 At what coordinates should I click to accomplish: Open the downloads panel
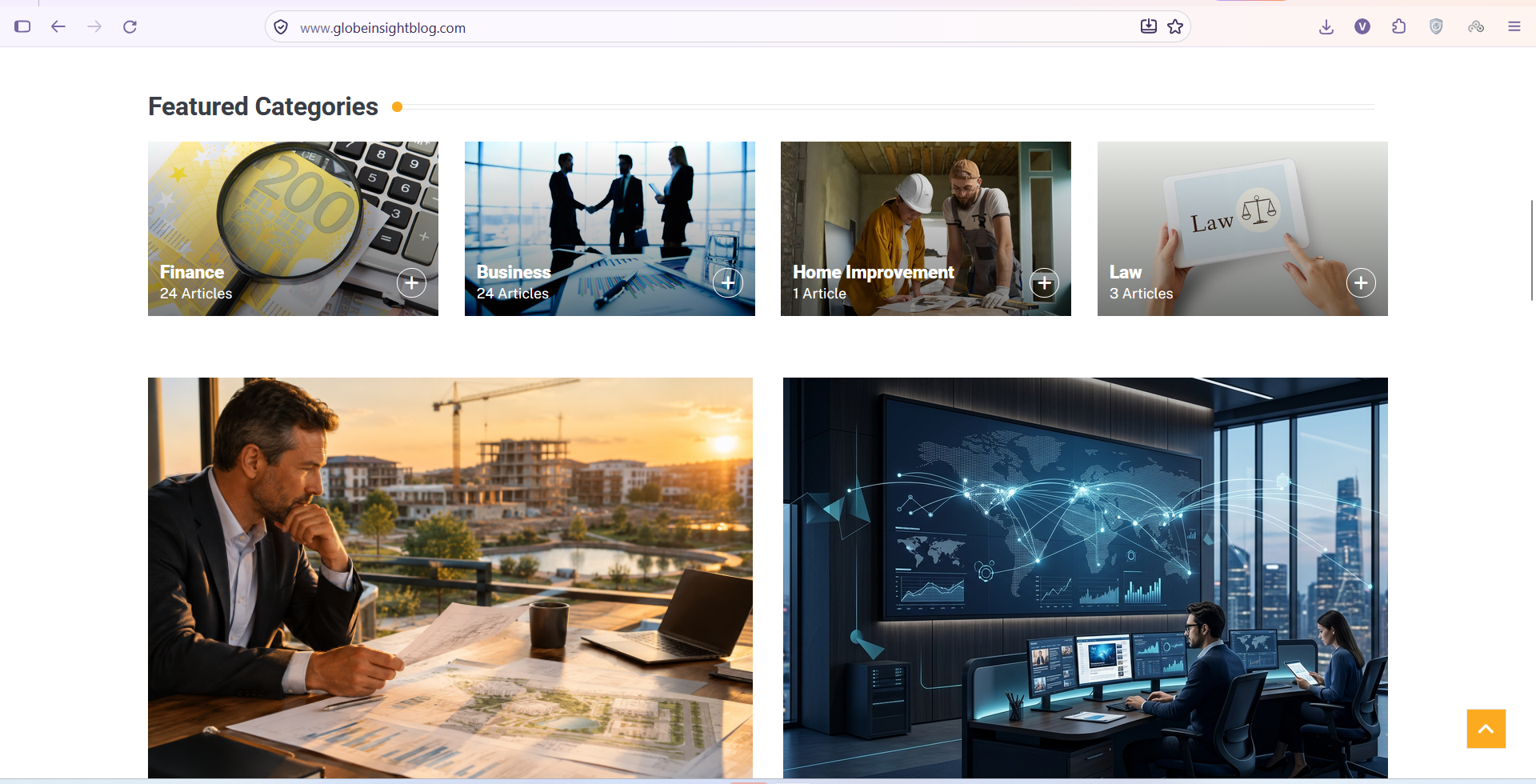tap(1326, 26)
